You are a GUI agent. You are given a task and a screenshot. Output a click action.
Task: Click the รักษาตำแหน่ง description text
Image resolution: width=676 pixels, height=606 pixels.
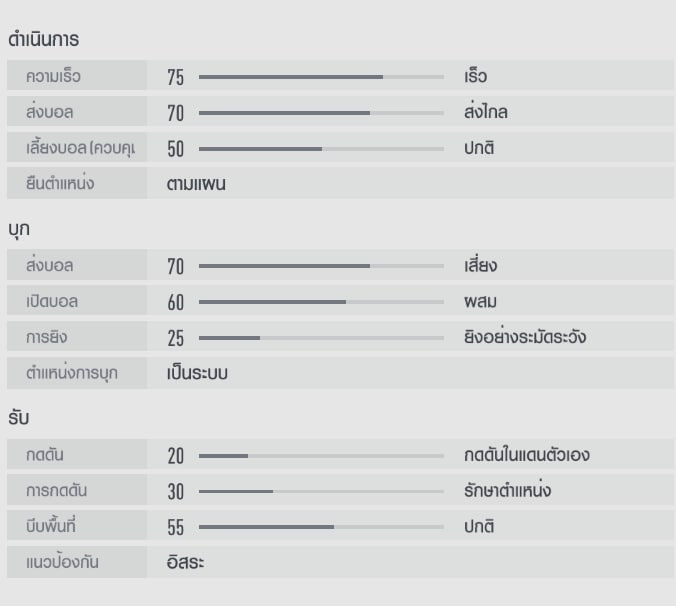(508, 491)
